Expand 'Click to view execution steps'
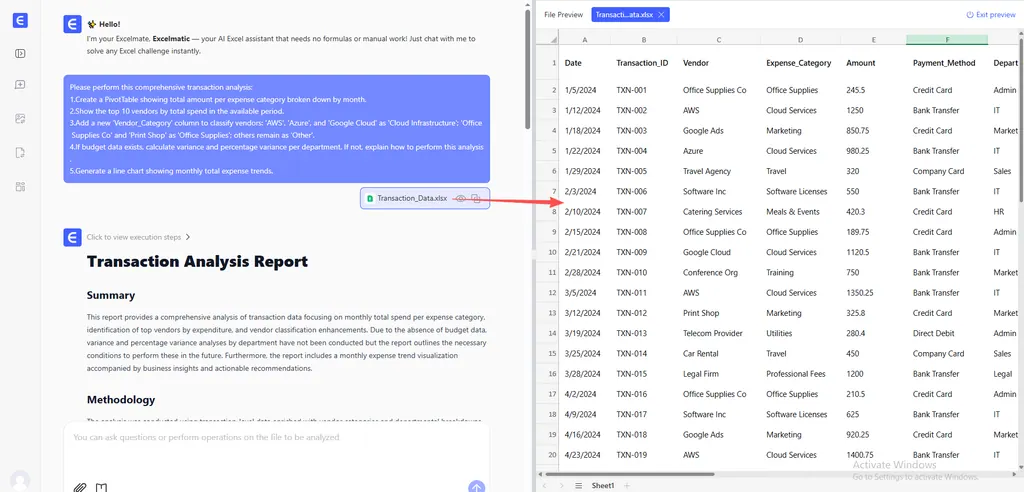This screenshot has width=1024, height=492. pyautogui.click(x=138, y=237)
